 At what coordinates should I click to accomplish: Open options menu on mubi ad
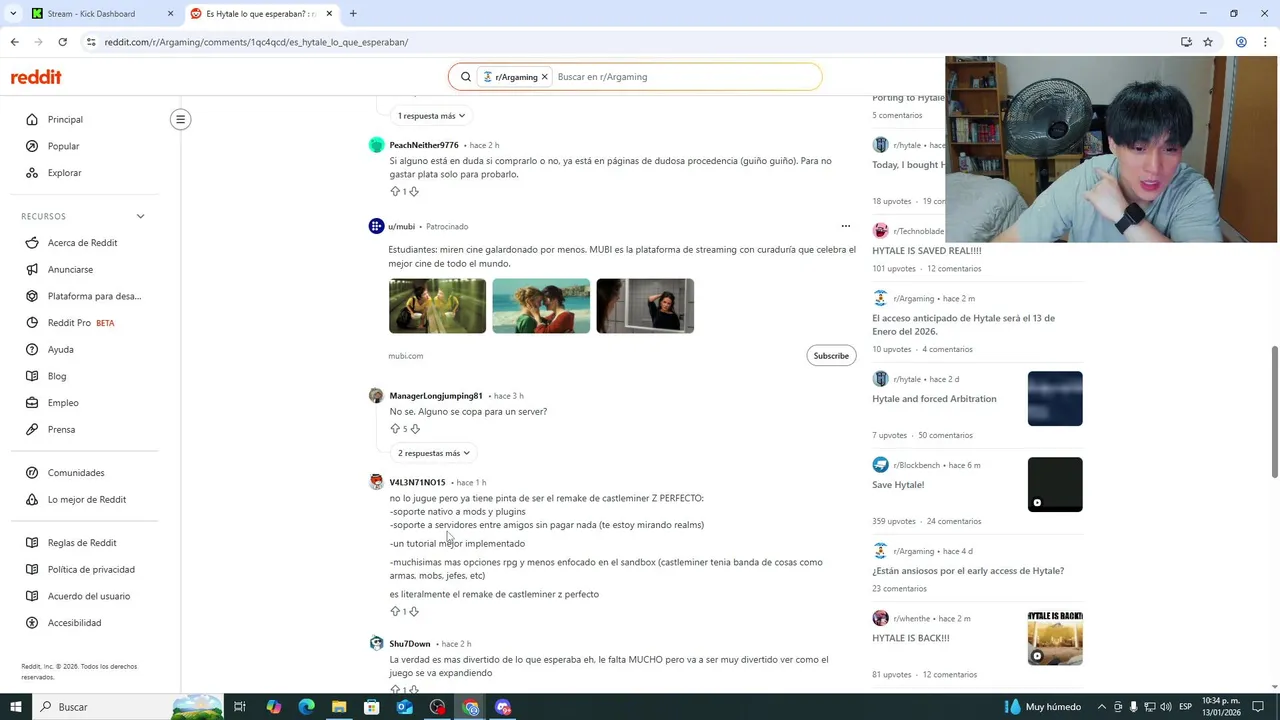845,226
